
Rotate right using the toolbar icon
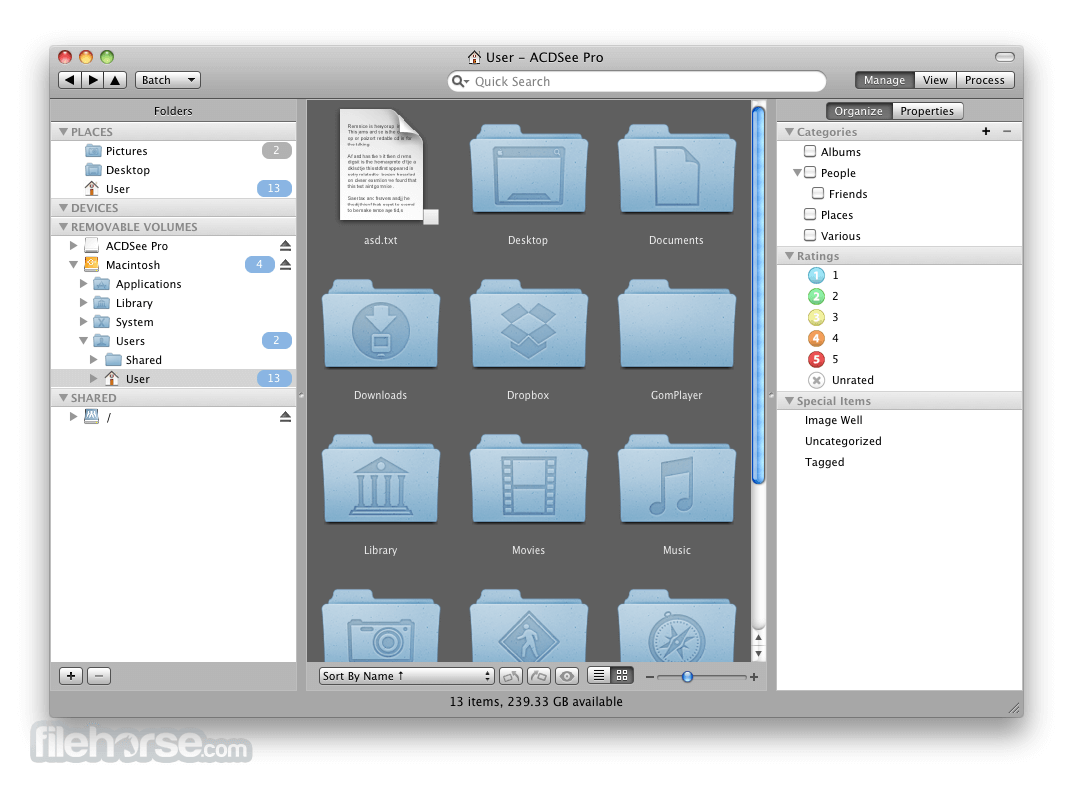[x=538, y=676]
